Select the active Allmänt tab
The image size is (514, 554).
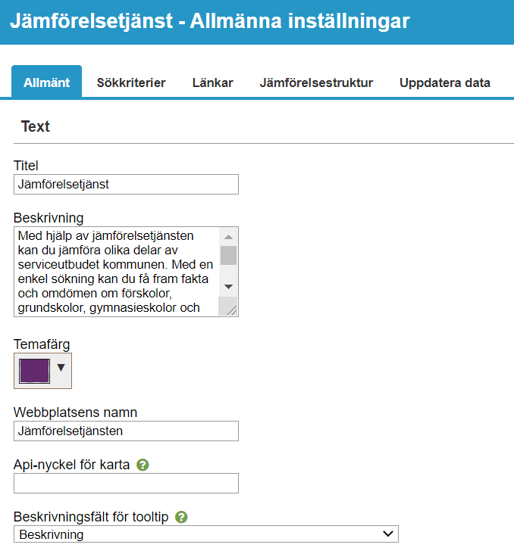(x=47, y=81)
